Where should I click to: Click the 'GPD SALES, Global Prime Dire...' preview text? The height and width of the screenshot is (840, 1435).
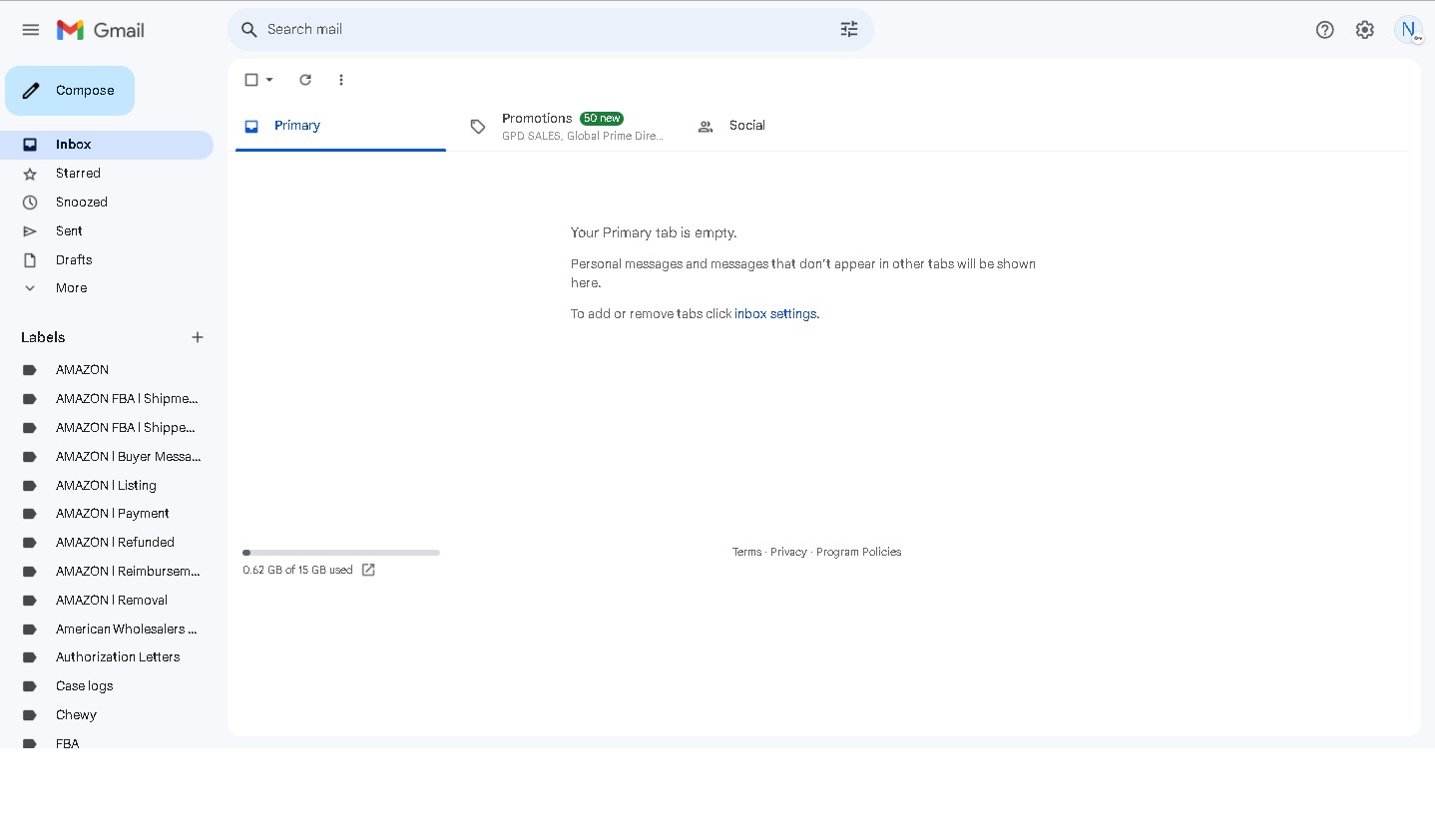pos(583,137)
